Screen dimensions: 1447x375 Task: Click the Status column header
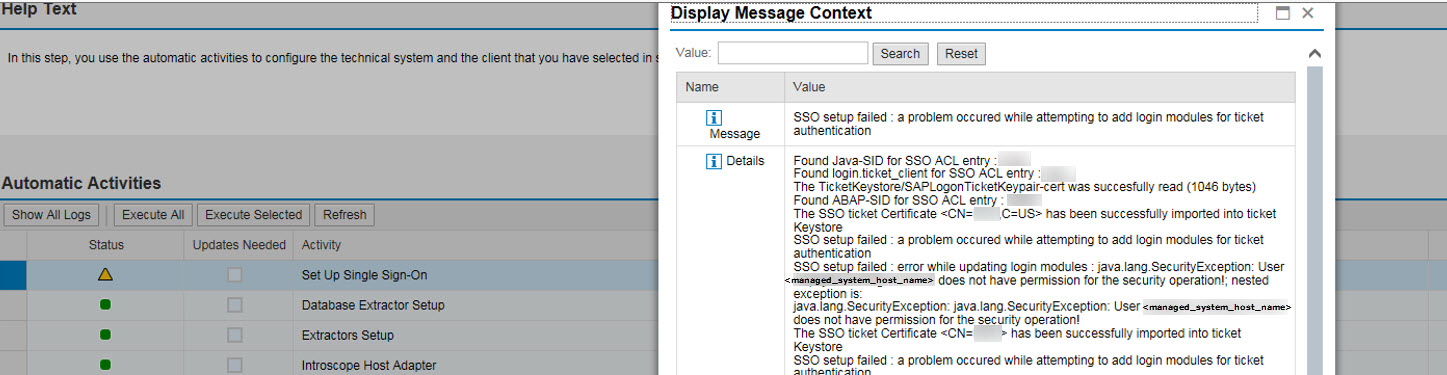tap(106, 245)
